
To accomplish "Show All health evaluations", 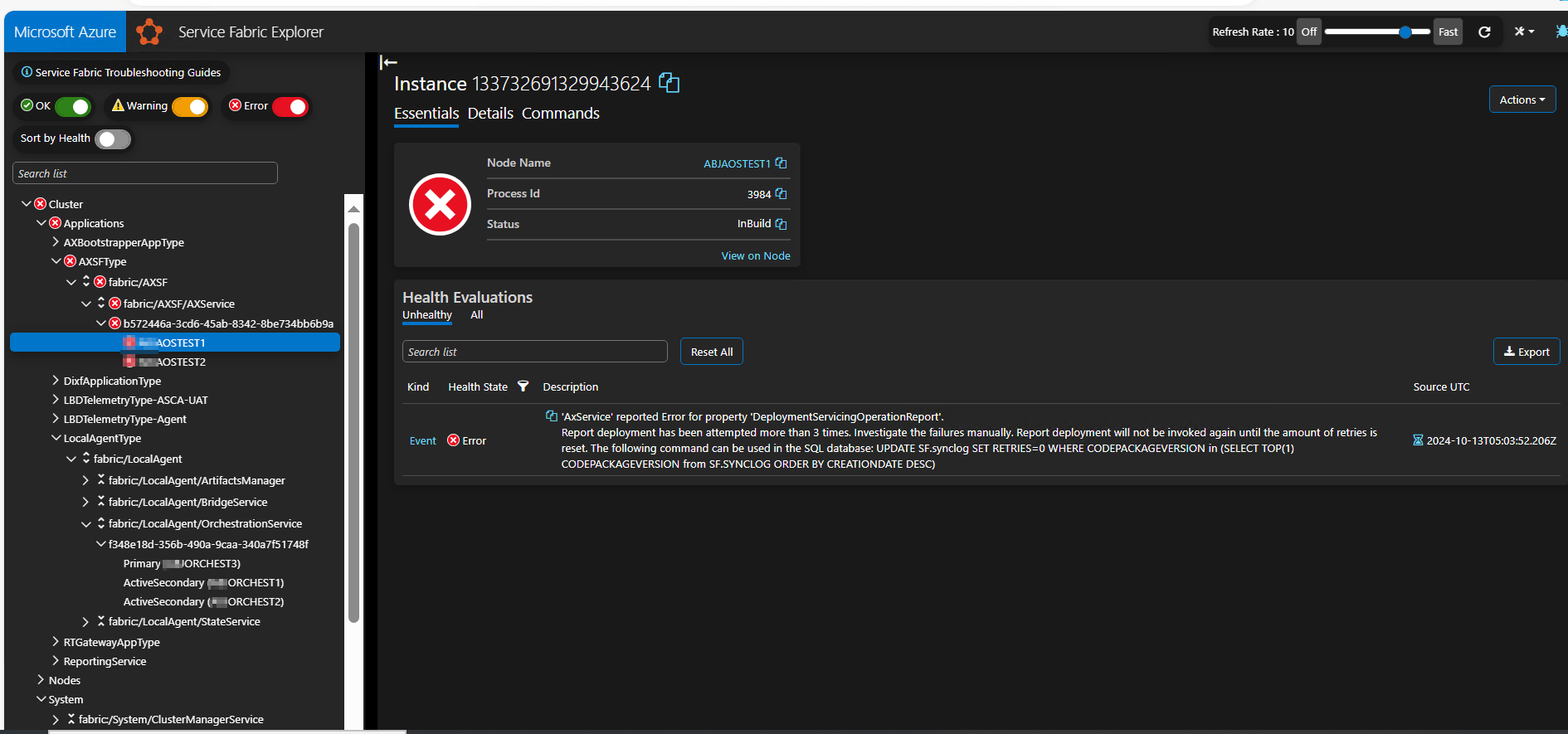I will (476, 315).
